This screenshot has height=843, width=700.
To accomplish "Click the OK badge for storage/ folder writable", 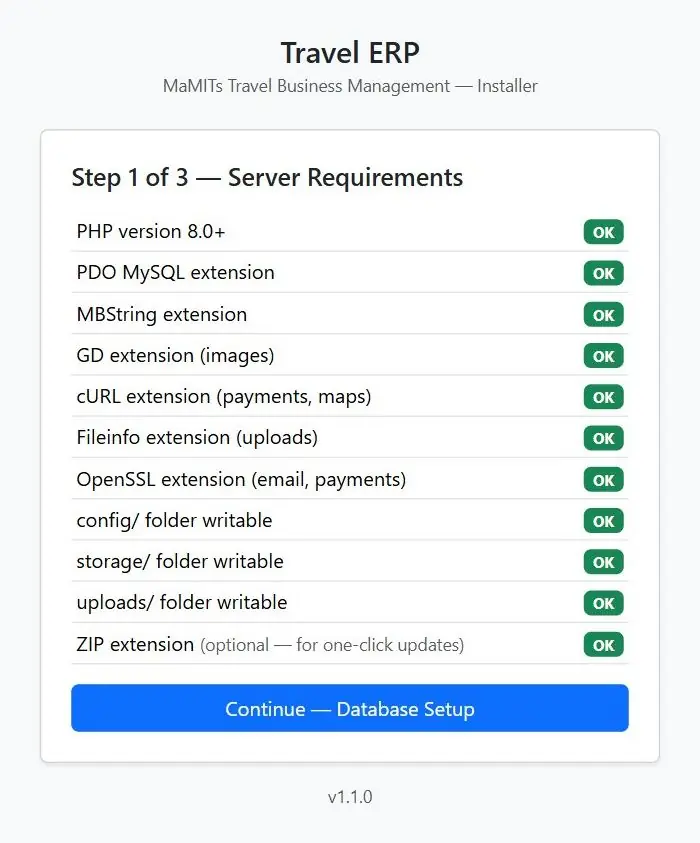I will coord(603,562).
